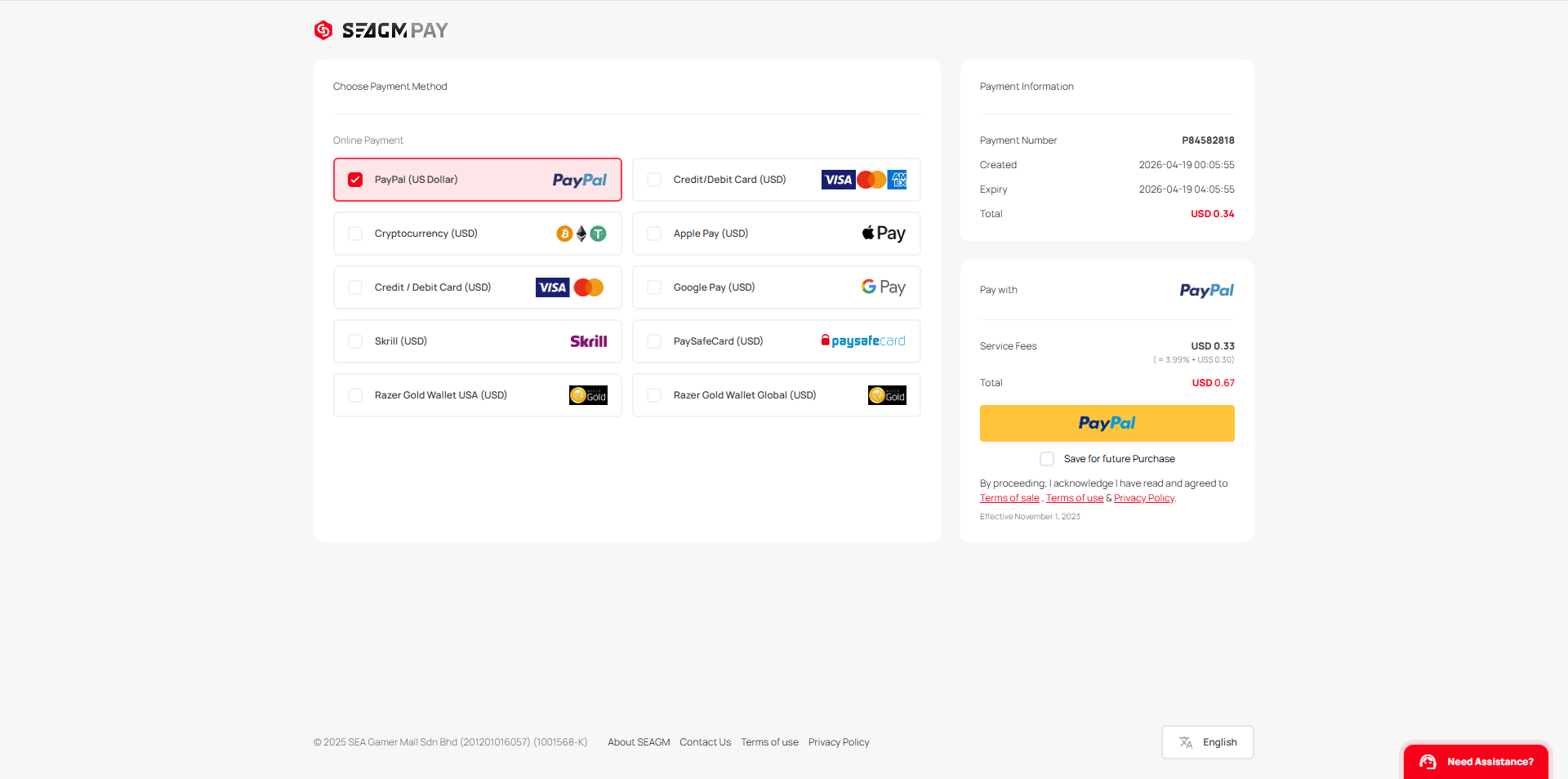Click the expiry time 2026-04-19 04:05:55
This screenshot has width=1568, height=779.
(x=1187, y=189)
